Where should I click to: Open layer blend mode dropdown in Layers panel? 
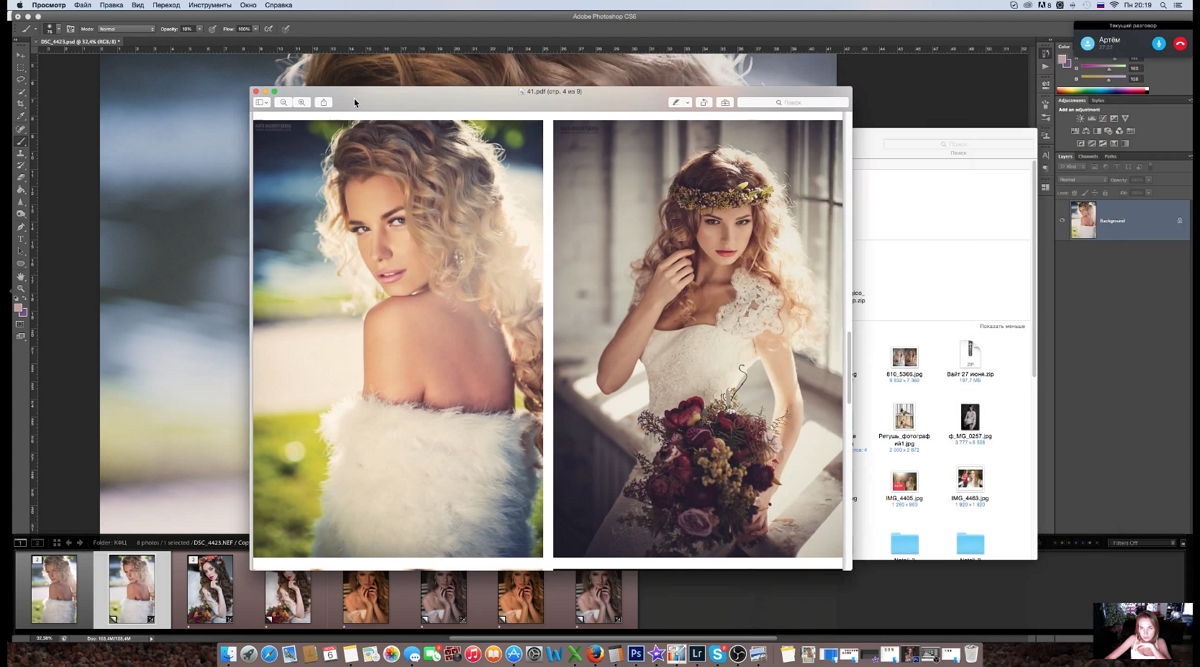coord(1083,180)
